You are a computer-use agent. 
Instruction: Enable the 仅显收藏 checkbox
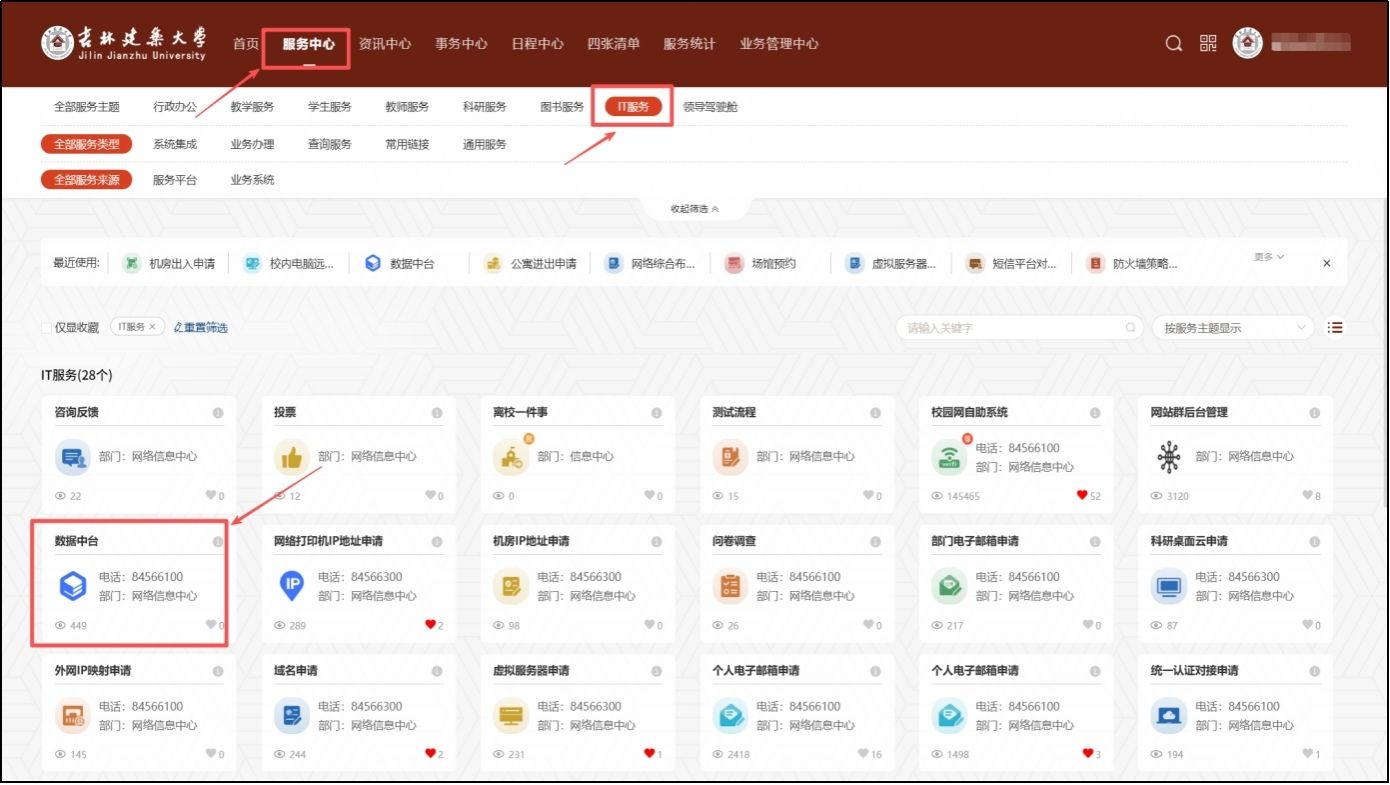point(46,328)
